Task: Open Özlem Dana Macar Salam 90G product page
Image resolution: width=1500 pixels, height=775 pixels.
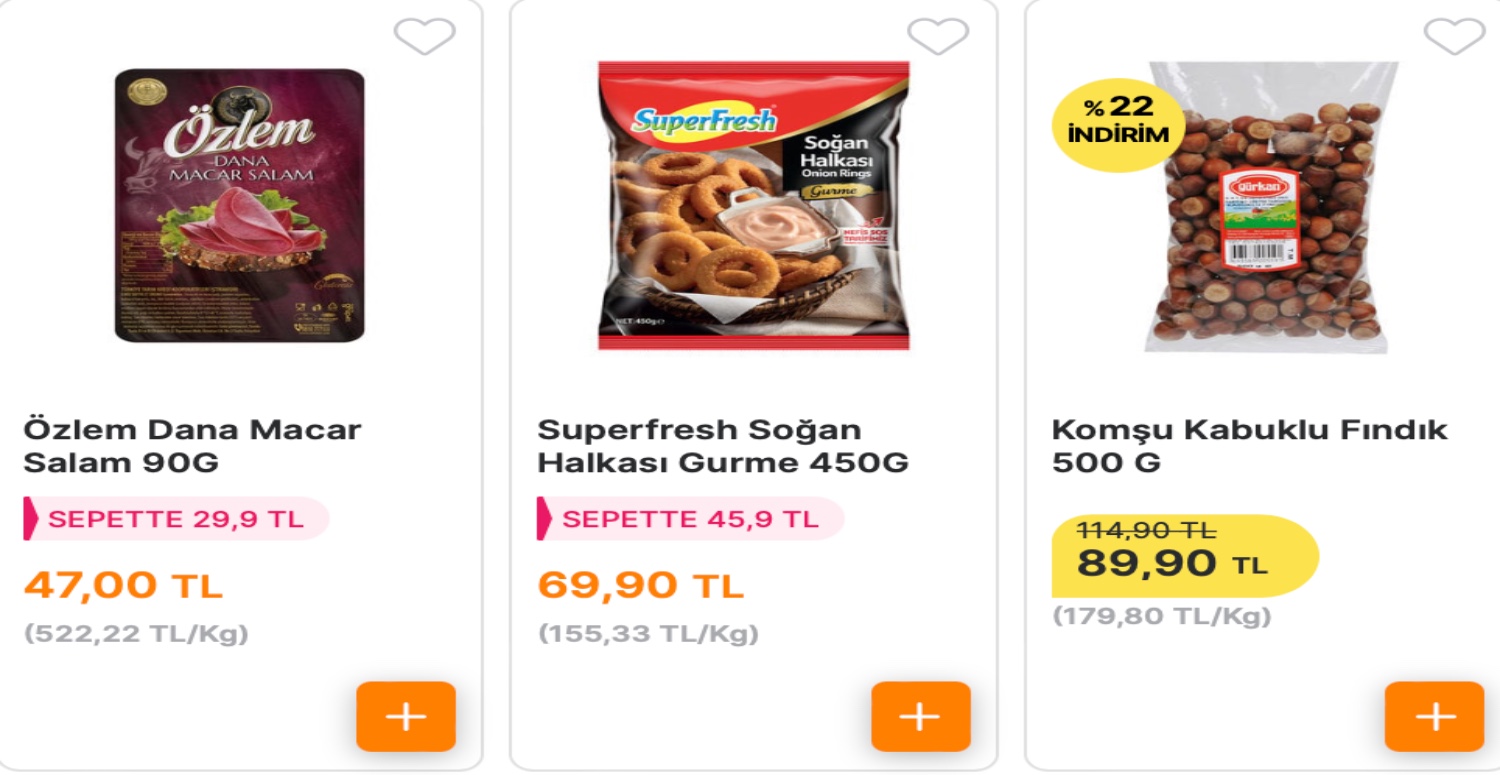Action: 193,446
